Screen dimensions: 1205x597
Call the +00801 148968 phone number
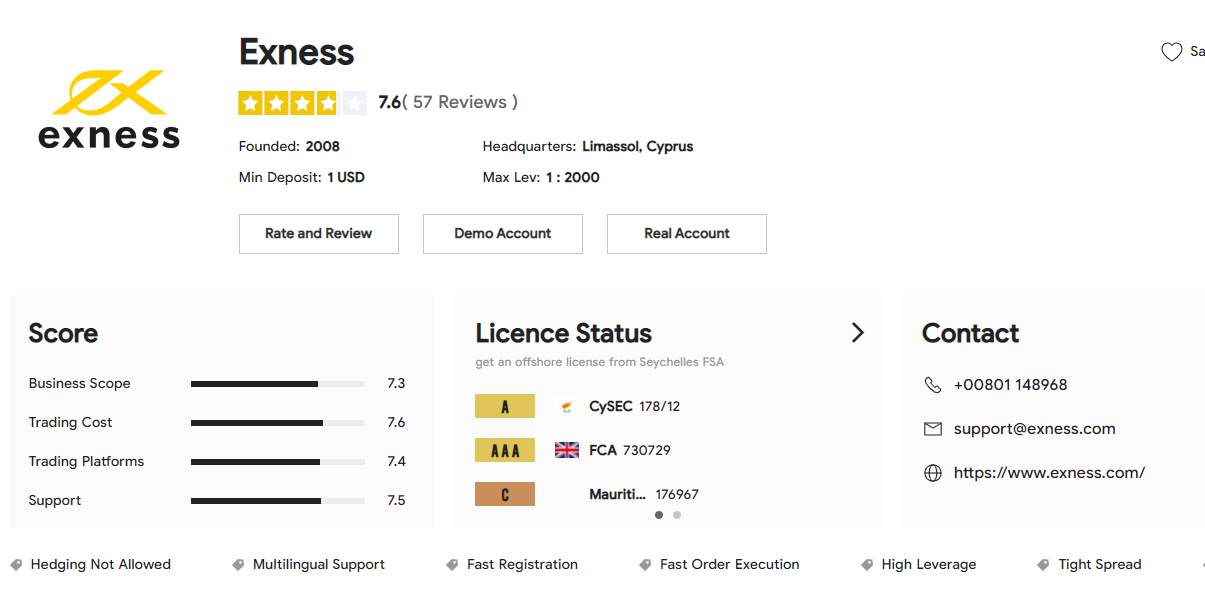[1011, 385]
